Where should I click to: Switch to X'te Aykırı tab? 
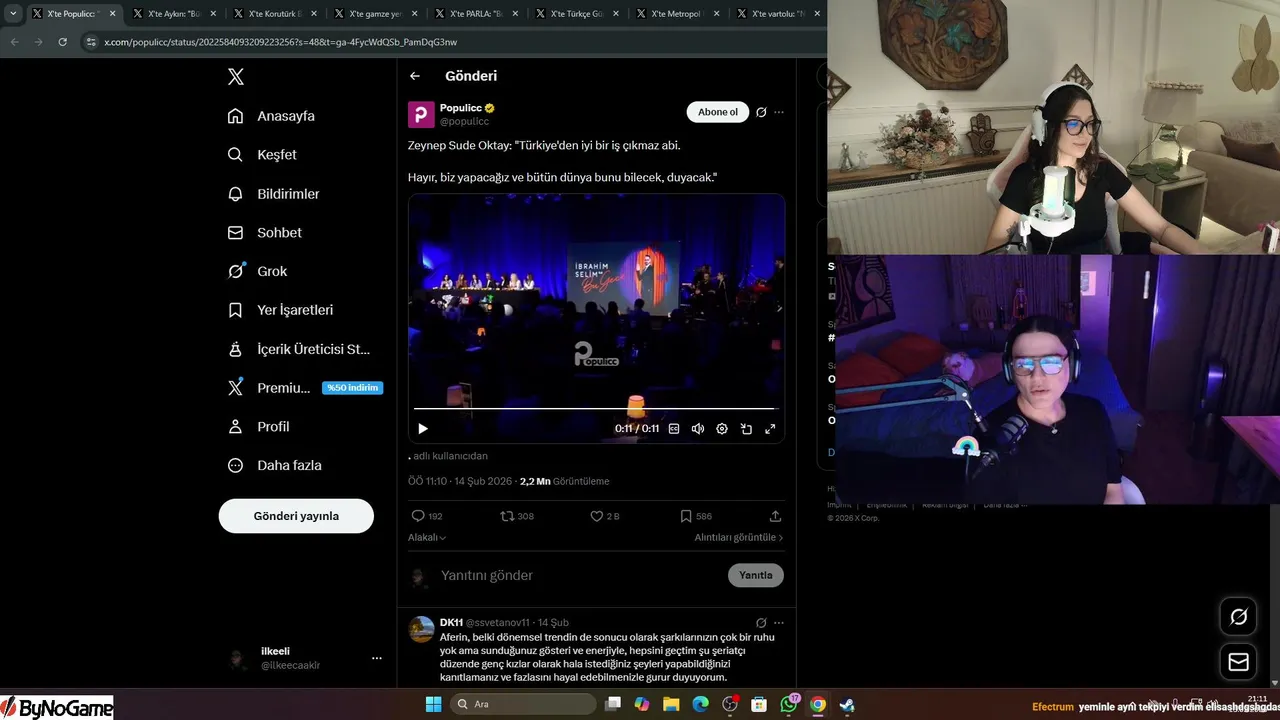pyautogui.click(x=173, y=14)
